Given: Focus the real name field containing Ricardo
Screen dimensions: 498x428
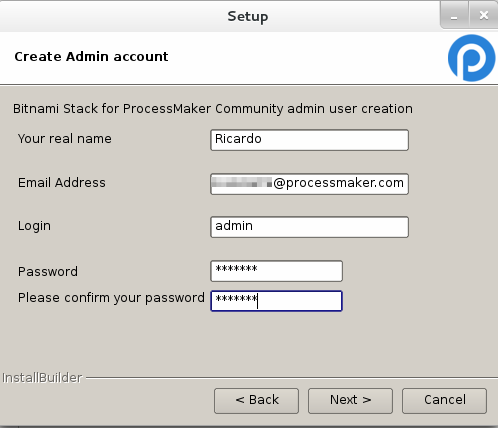Looking at the screenshot, I should pyautogui.click(x=309, y=140).
